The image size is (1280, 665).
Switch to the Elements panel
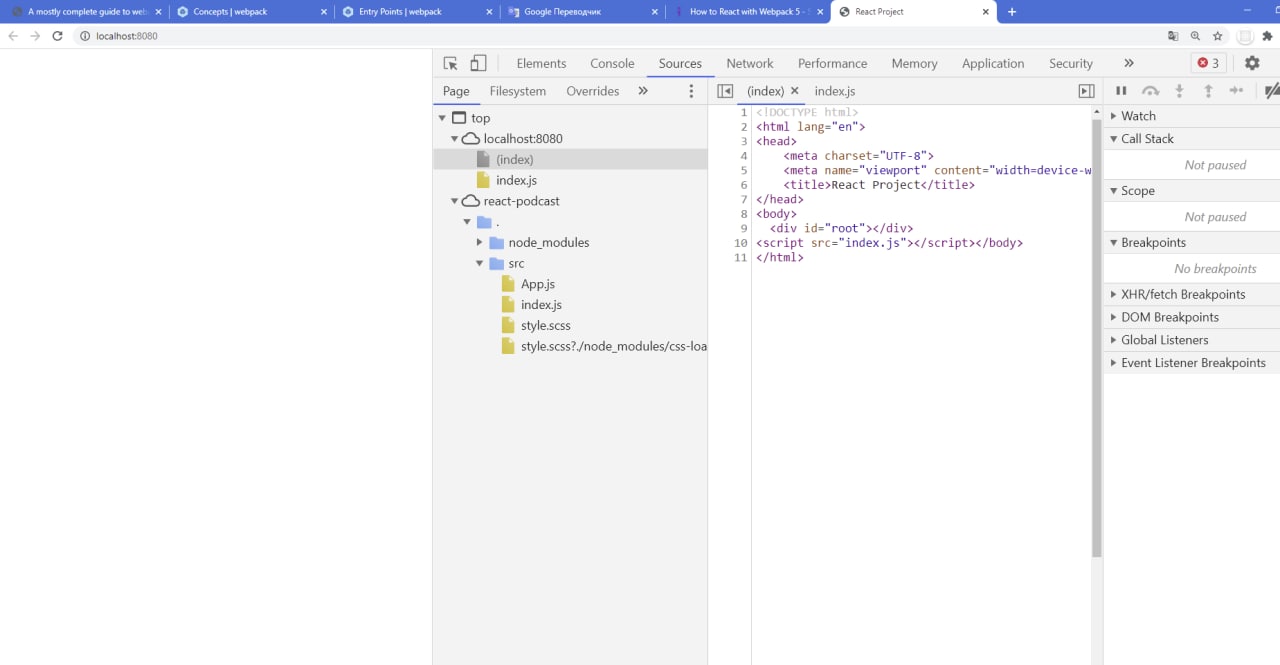point(541,63)
